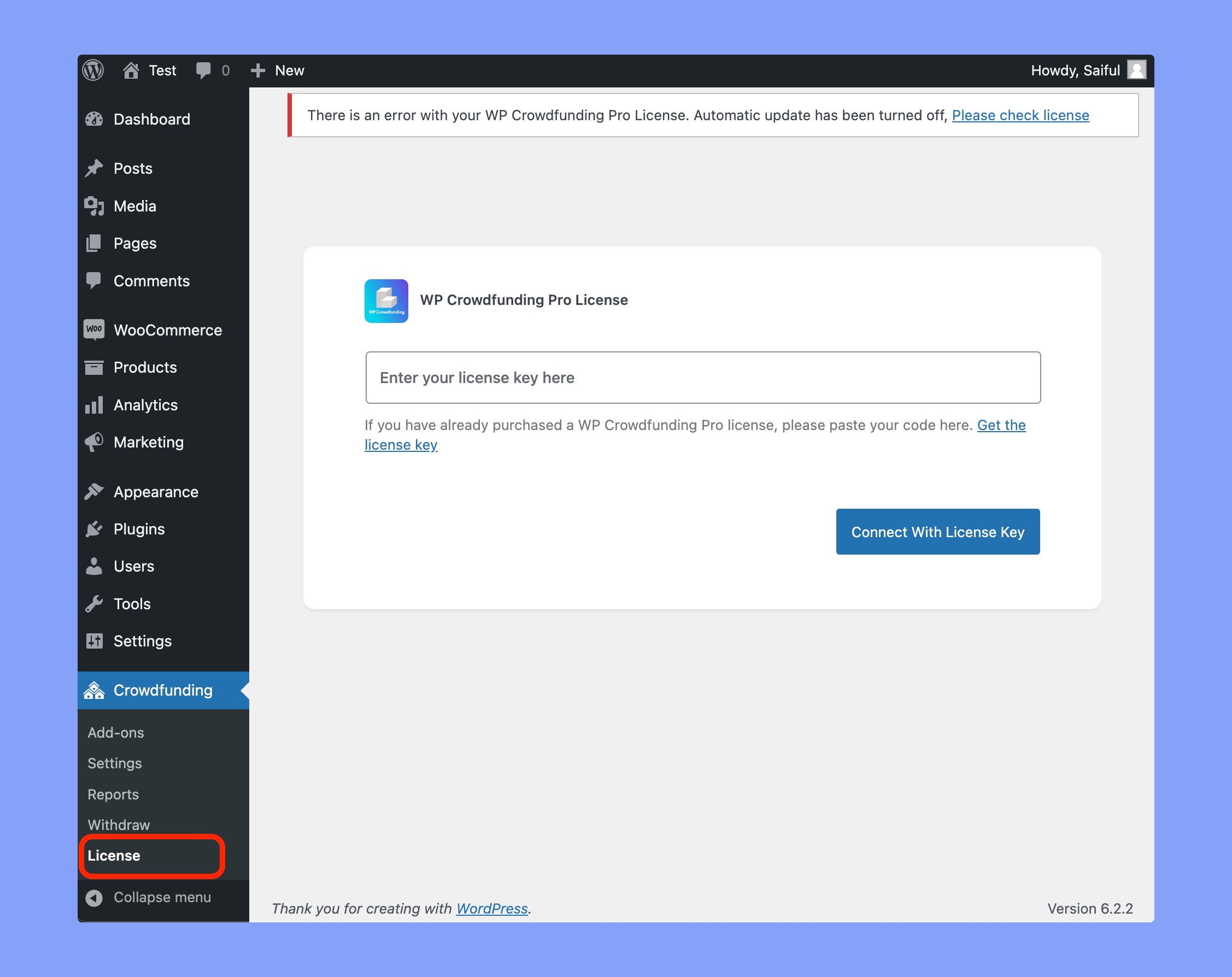Click Connect With License Key button
Image resolution: width=1232 pixels, height=977 pixels.
point(937,530)
